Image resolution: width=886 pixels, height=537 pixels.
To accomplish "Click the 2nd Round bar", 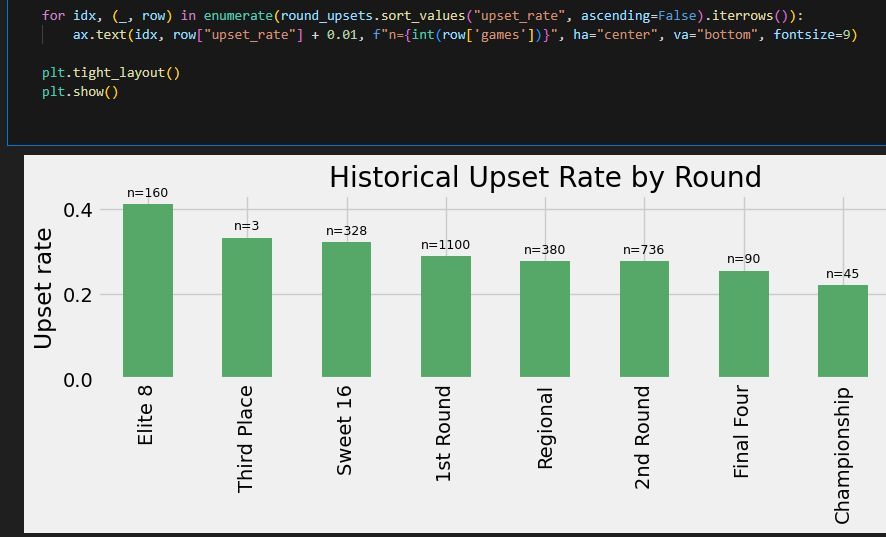I will pos(644,319).
